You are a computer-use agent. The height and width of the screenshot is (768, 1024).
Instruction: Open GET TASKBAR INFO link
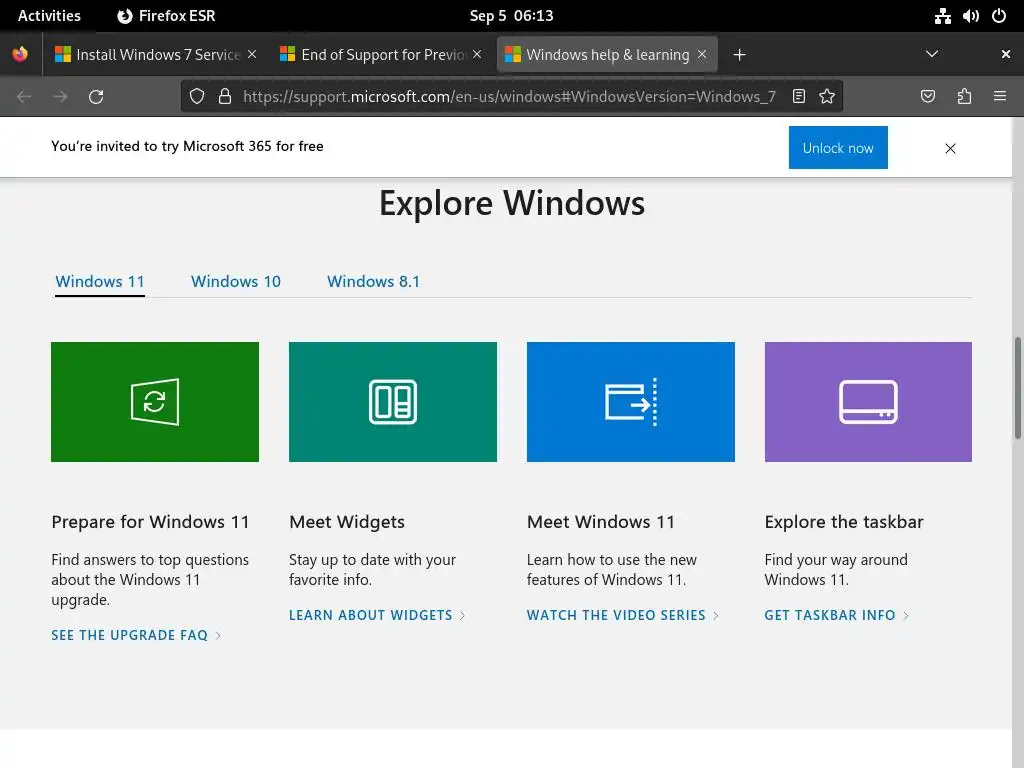tap(836, 615)
